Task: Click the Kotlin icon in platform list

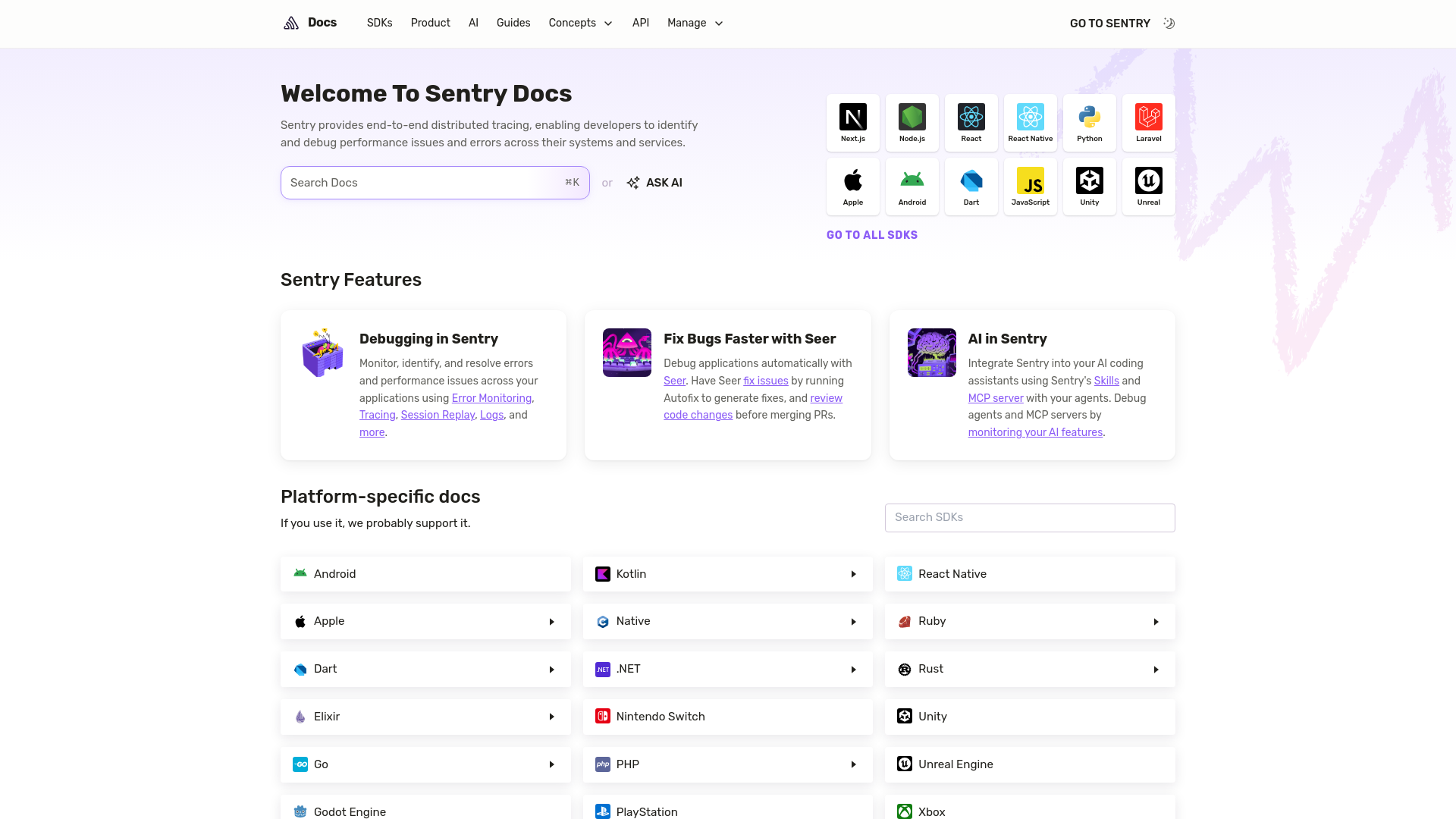Action: [x=603, y=574]
